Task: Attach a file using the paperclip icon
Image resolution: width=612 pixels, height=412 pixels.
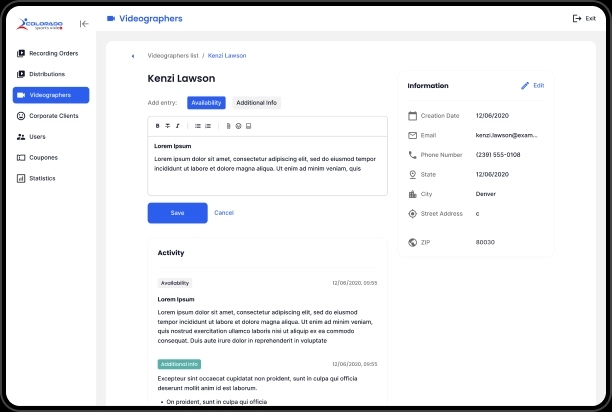Action: pos(228,126)
